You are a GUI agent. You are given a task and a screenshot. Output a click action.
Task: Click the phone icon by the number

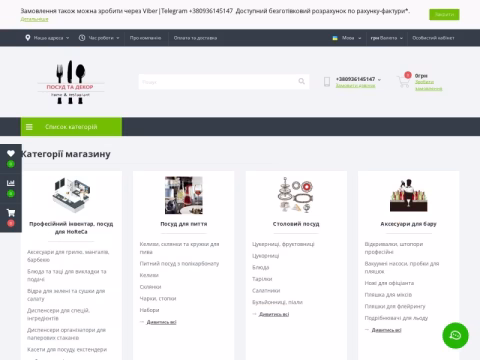(x=327, y=82)
